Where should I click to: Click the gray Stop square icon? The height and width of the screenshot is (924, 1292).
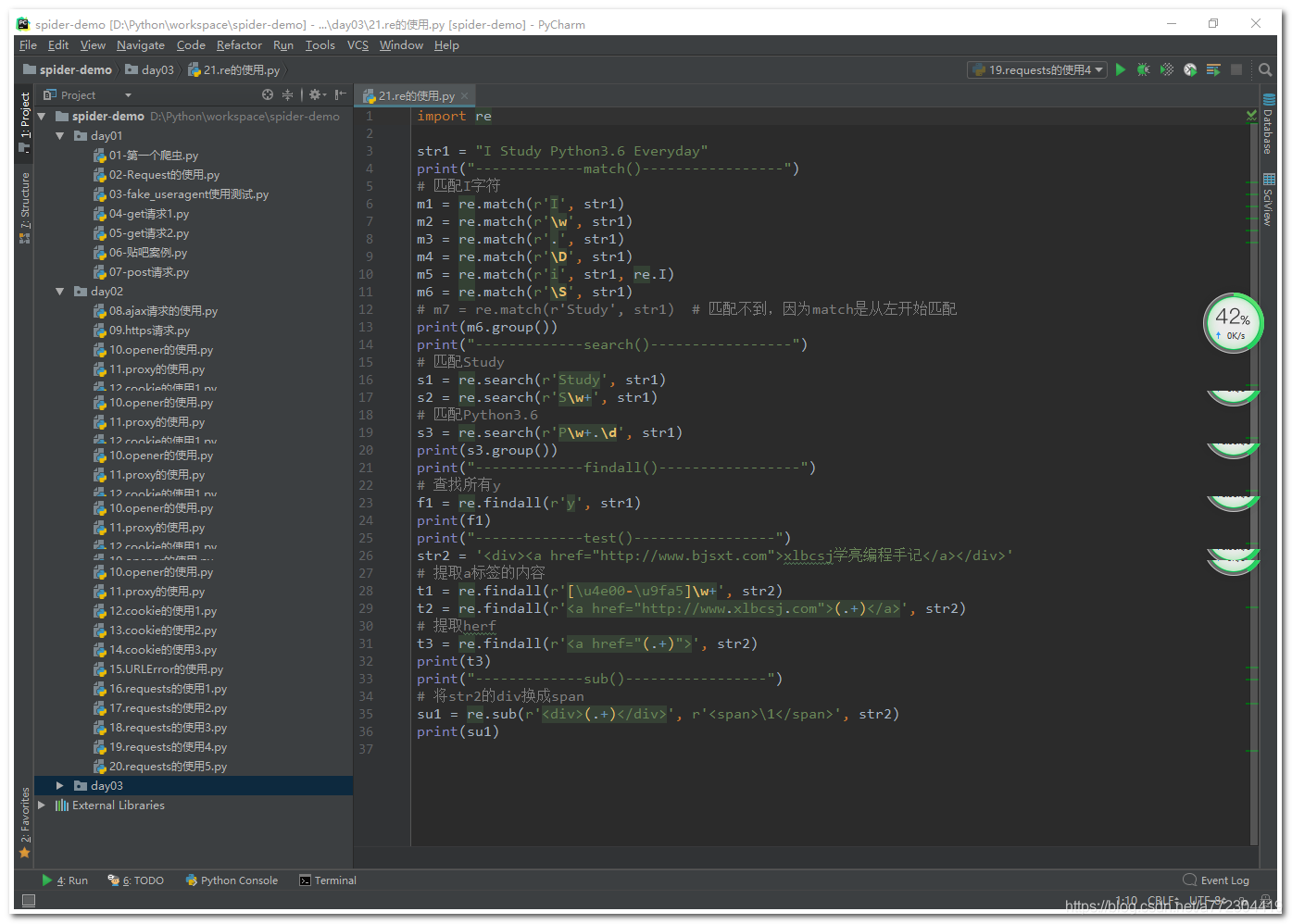pos(1236,69)
